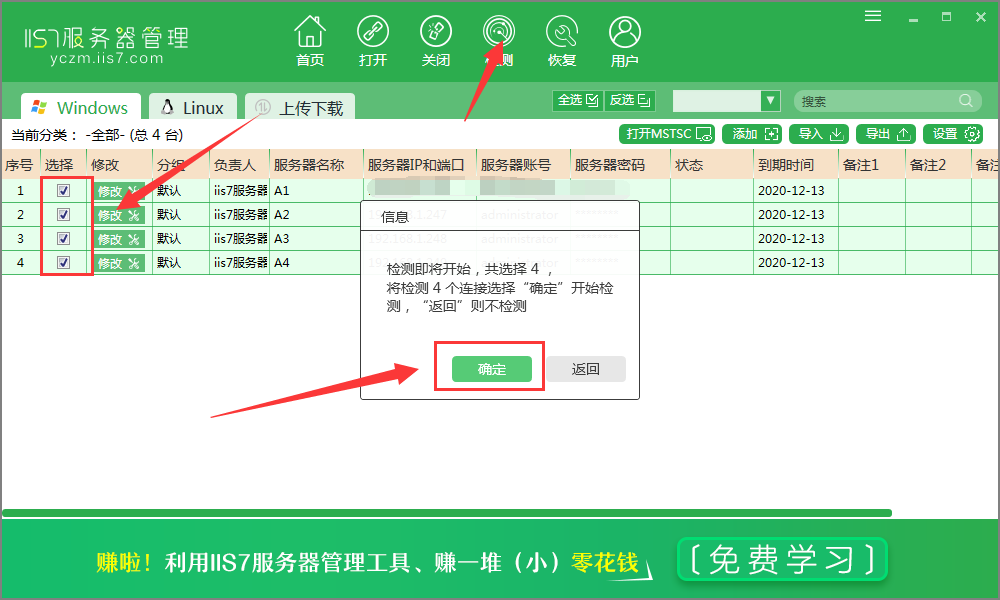Screen dimensions: 1000x600
Task: Click the search magnifier icon
Action: pyautogui.click(x=966, y=101)
